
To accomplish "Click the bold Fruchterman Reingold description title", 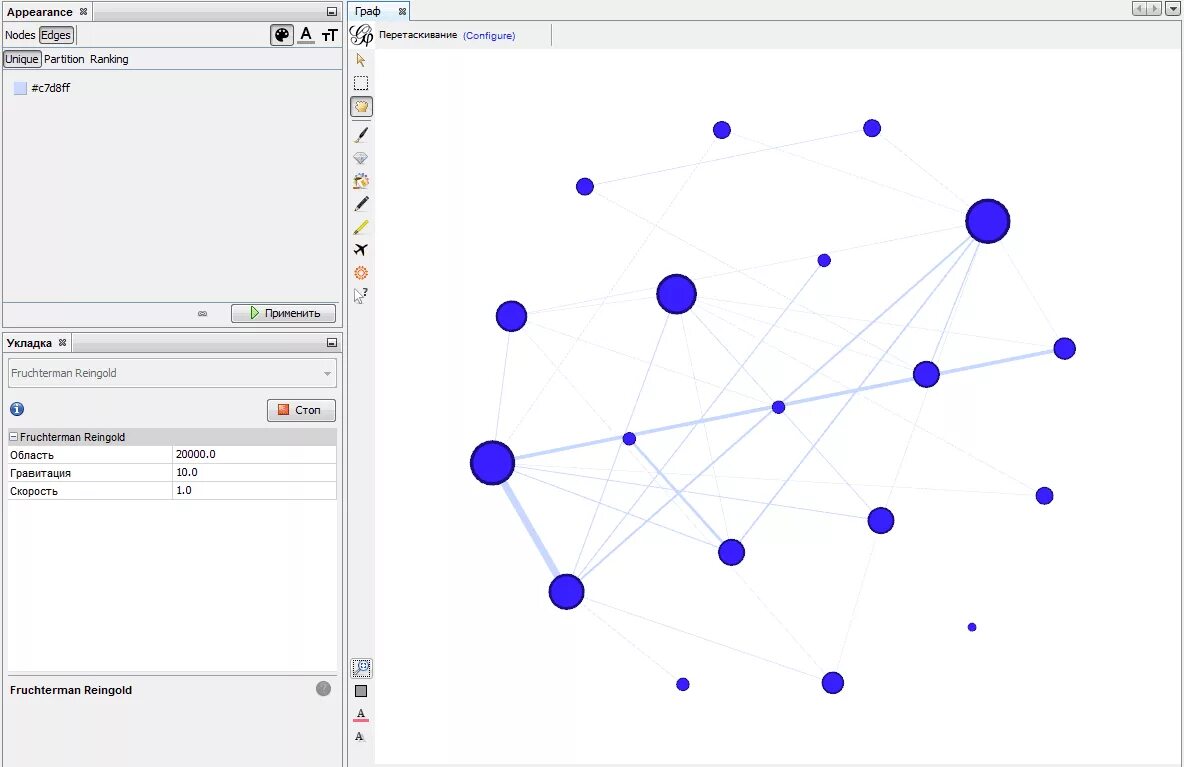I will coord(71,690).
